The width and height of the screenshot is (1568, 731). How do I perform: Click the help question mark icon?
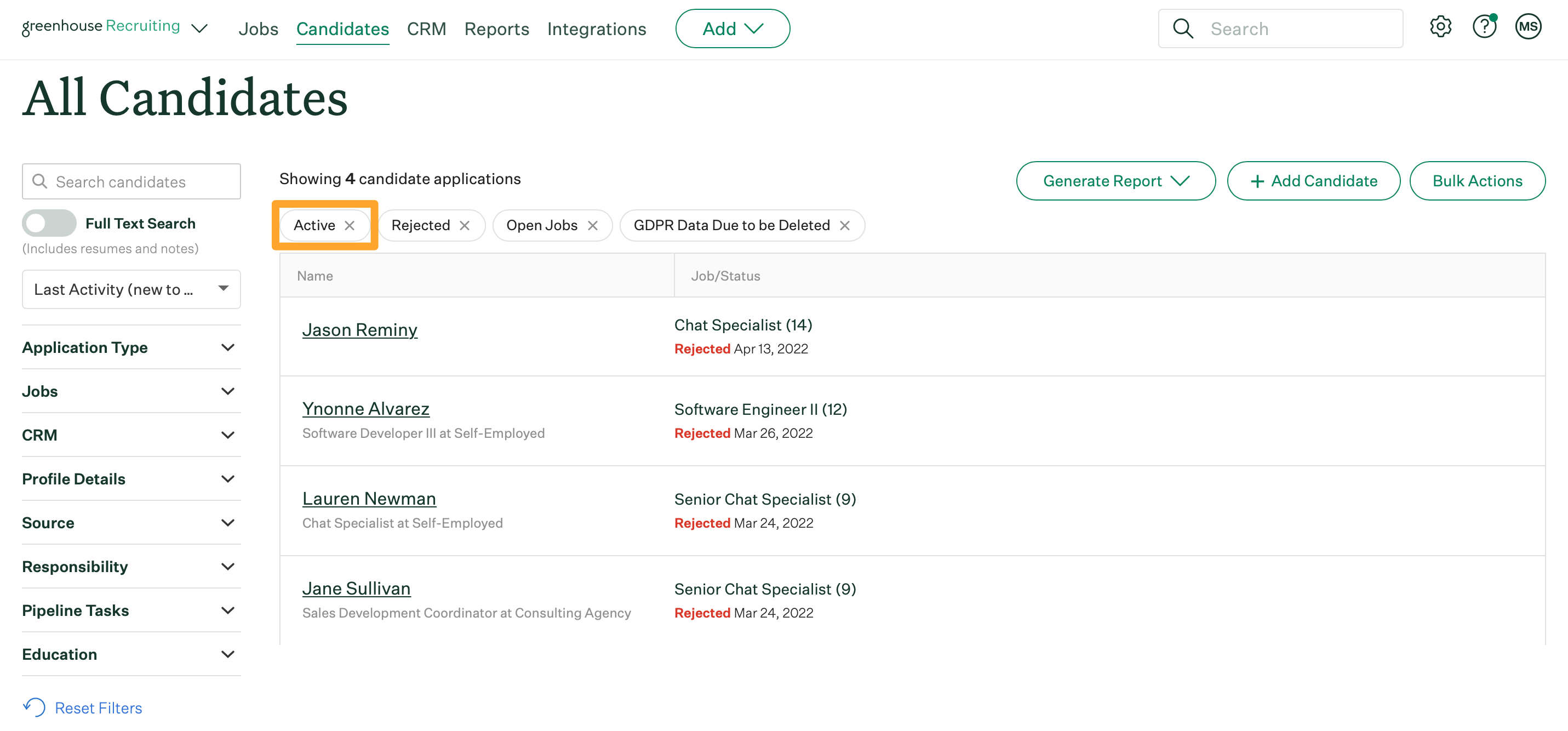(x=1484, y=27)
